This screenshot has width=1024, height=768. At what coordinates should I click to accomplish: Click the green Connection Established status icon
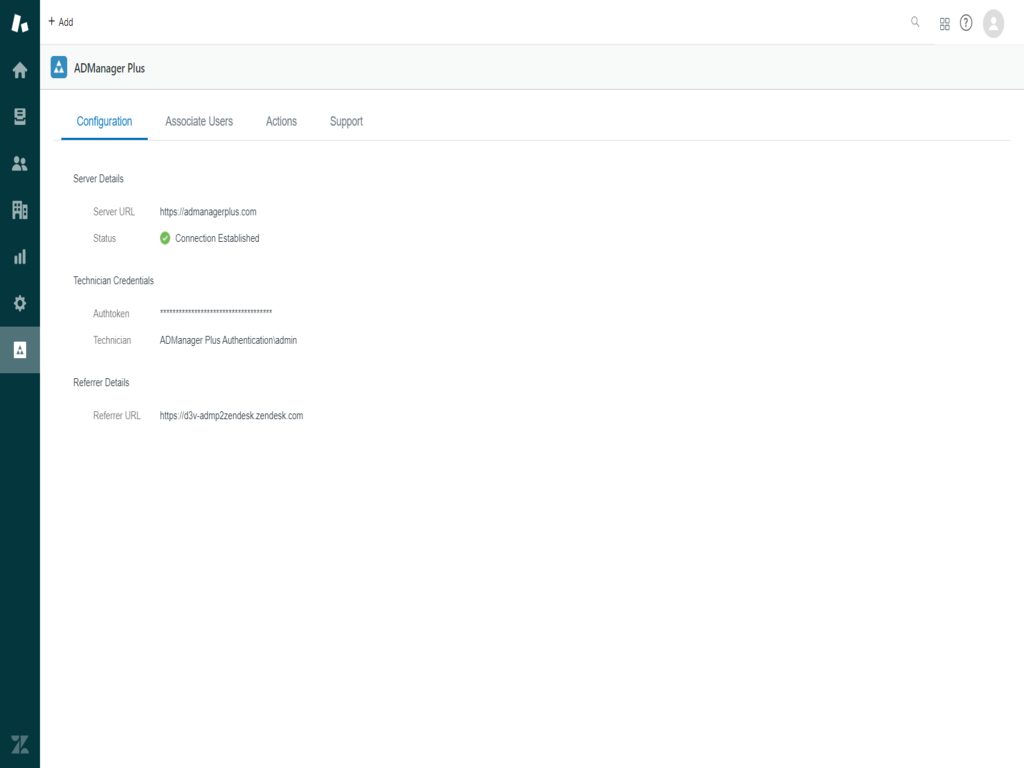coord(166,238)
